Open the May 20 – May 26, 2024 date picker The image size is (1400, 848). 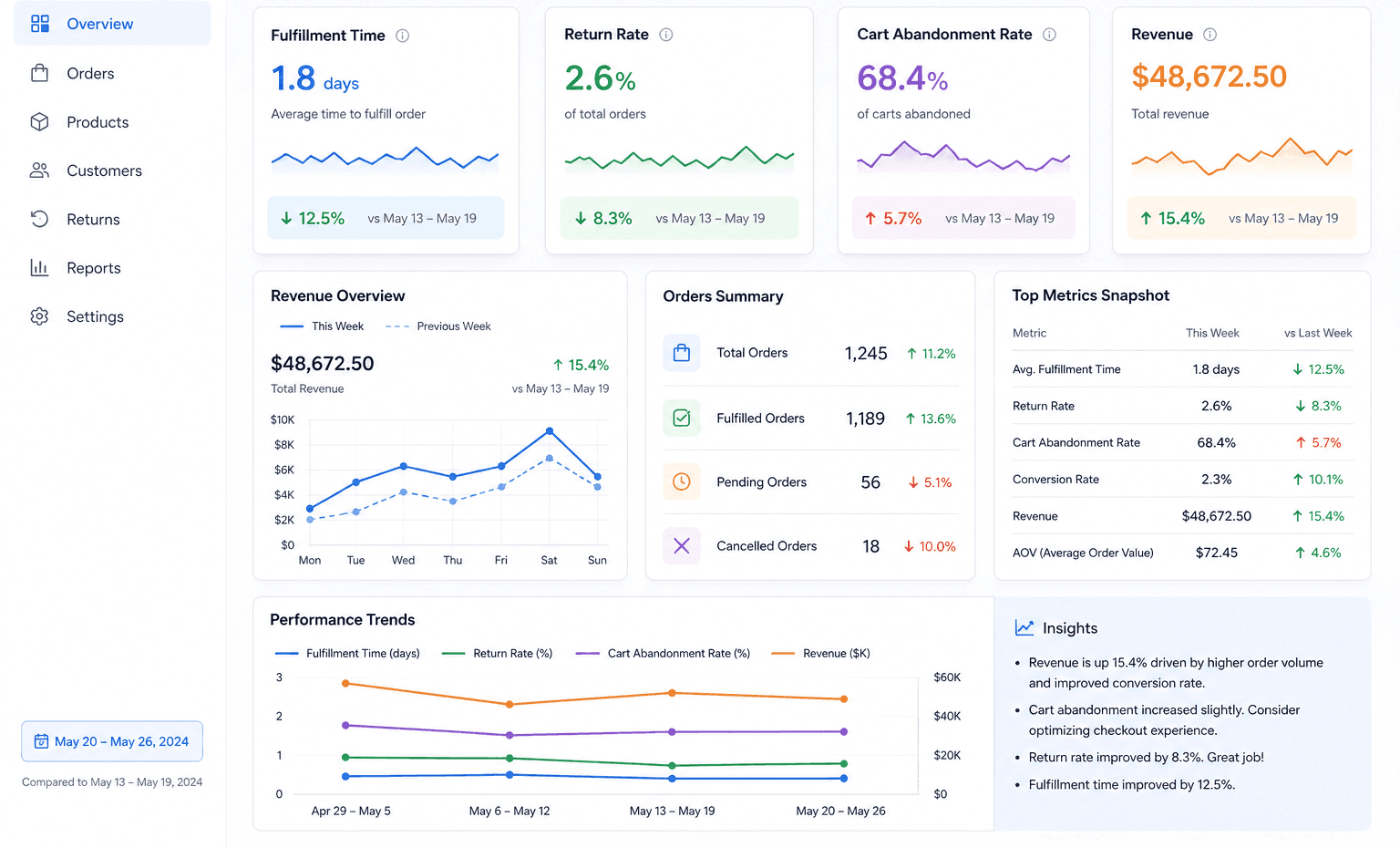[112, 741]
